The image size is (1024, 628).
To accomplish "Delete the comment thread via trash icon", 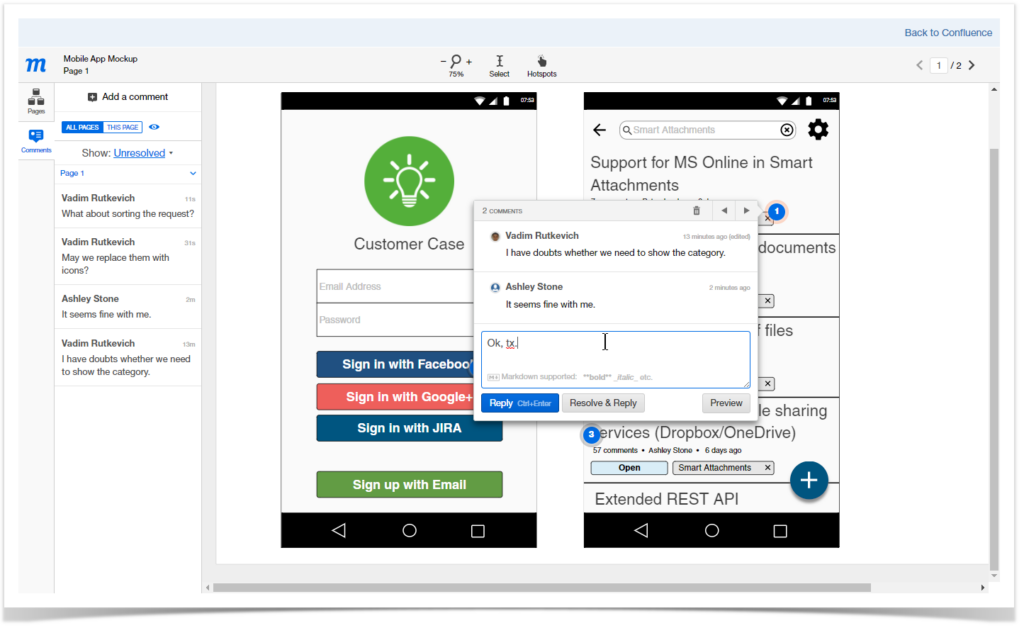I will coord(695,210).
